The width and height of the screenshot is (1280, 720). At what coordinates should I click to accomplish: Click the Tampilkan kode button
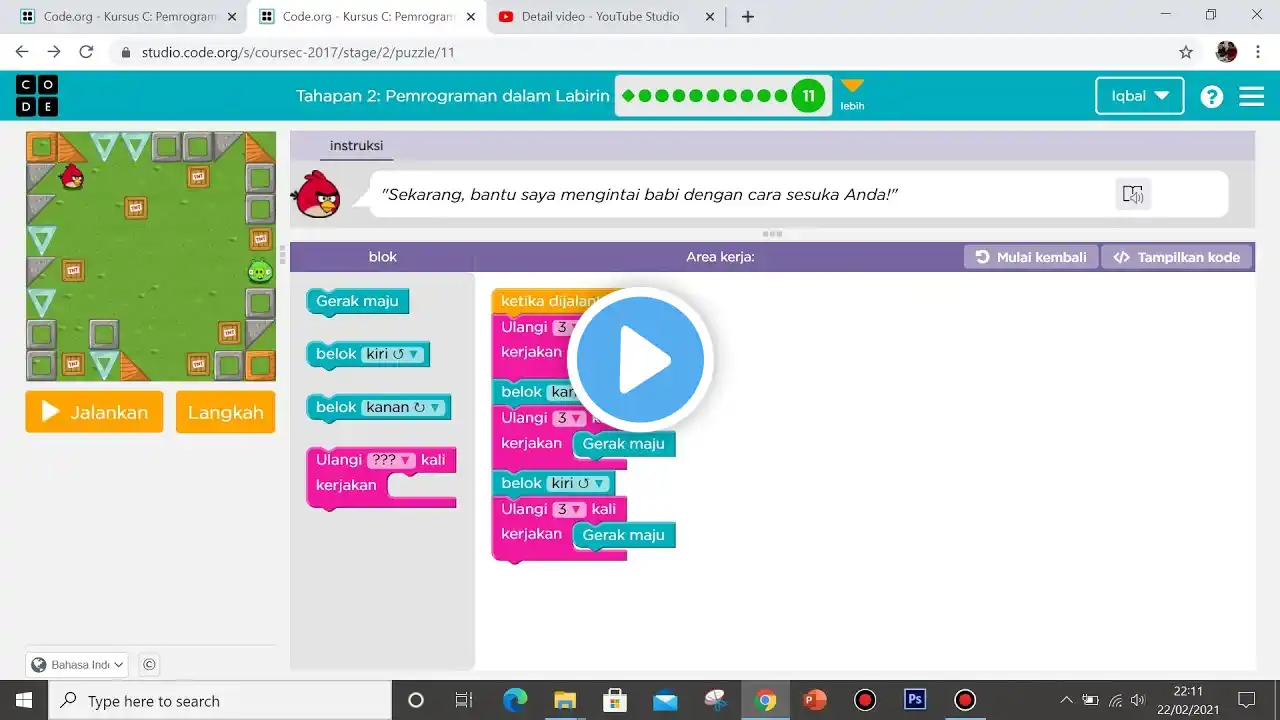pos(1176,257)
